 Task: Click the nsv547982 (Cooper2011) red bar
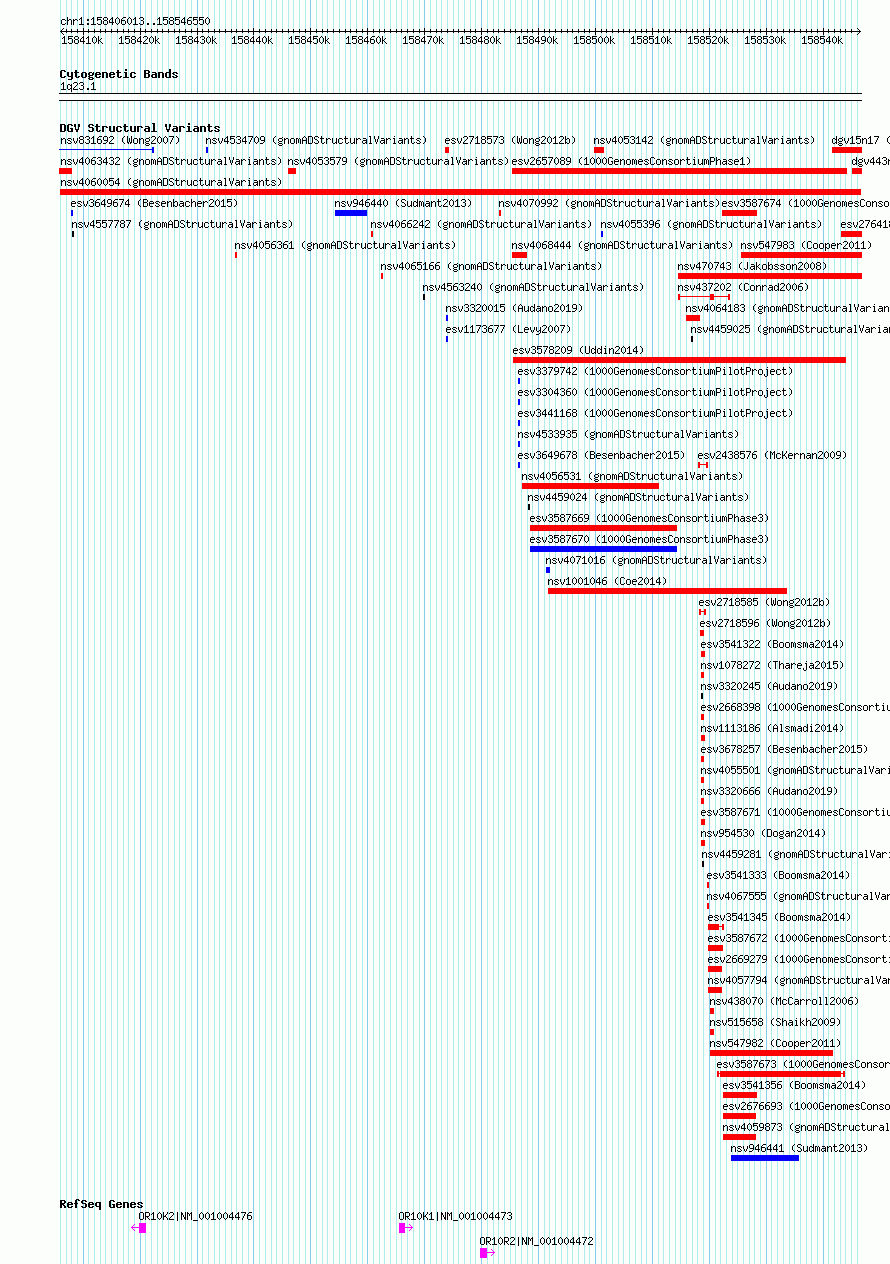point(771,1053)
